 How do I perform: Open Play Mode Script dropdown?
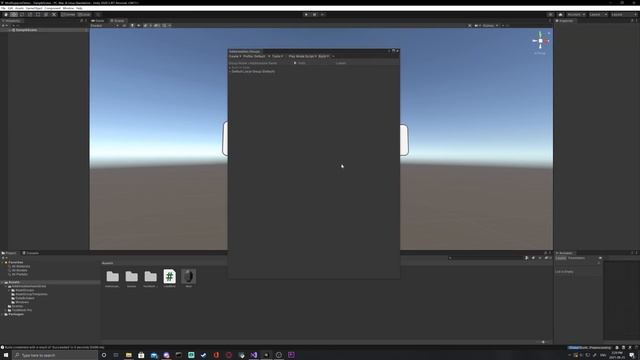point(302,56)
